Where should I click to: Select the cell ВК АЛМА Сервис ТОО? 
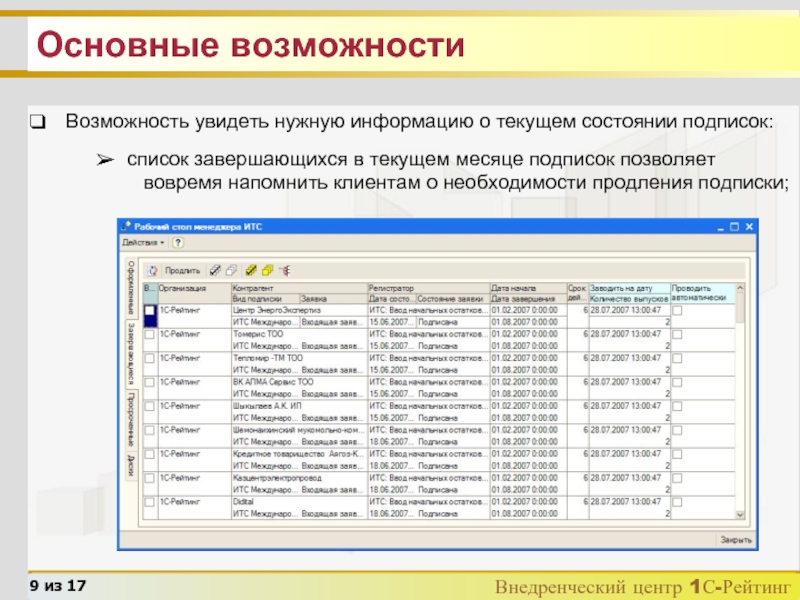tap(299, 382)
